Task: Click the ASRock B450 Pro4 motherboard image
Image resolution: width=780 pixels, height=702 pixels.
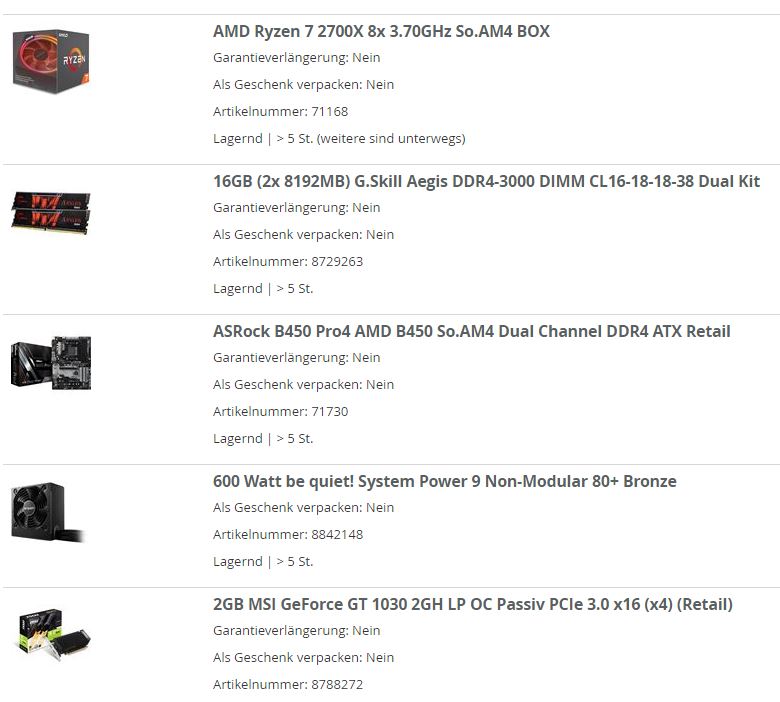Action: (51, 363)
